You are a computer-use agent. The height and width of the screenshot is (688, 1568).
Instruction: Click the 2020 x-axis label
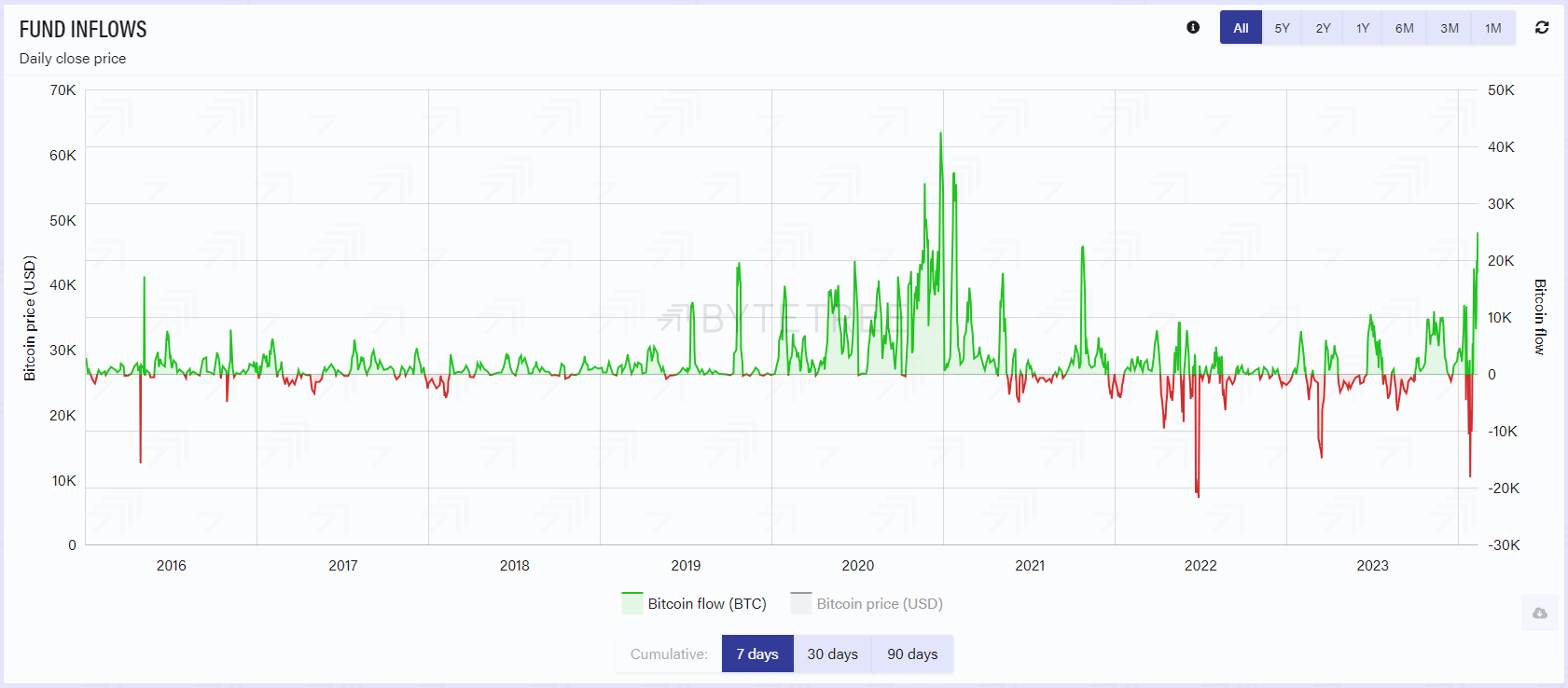858,566
